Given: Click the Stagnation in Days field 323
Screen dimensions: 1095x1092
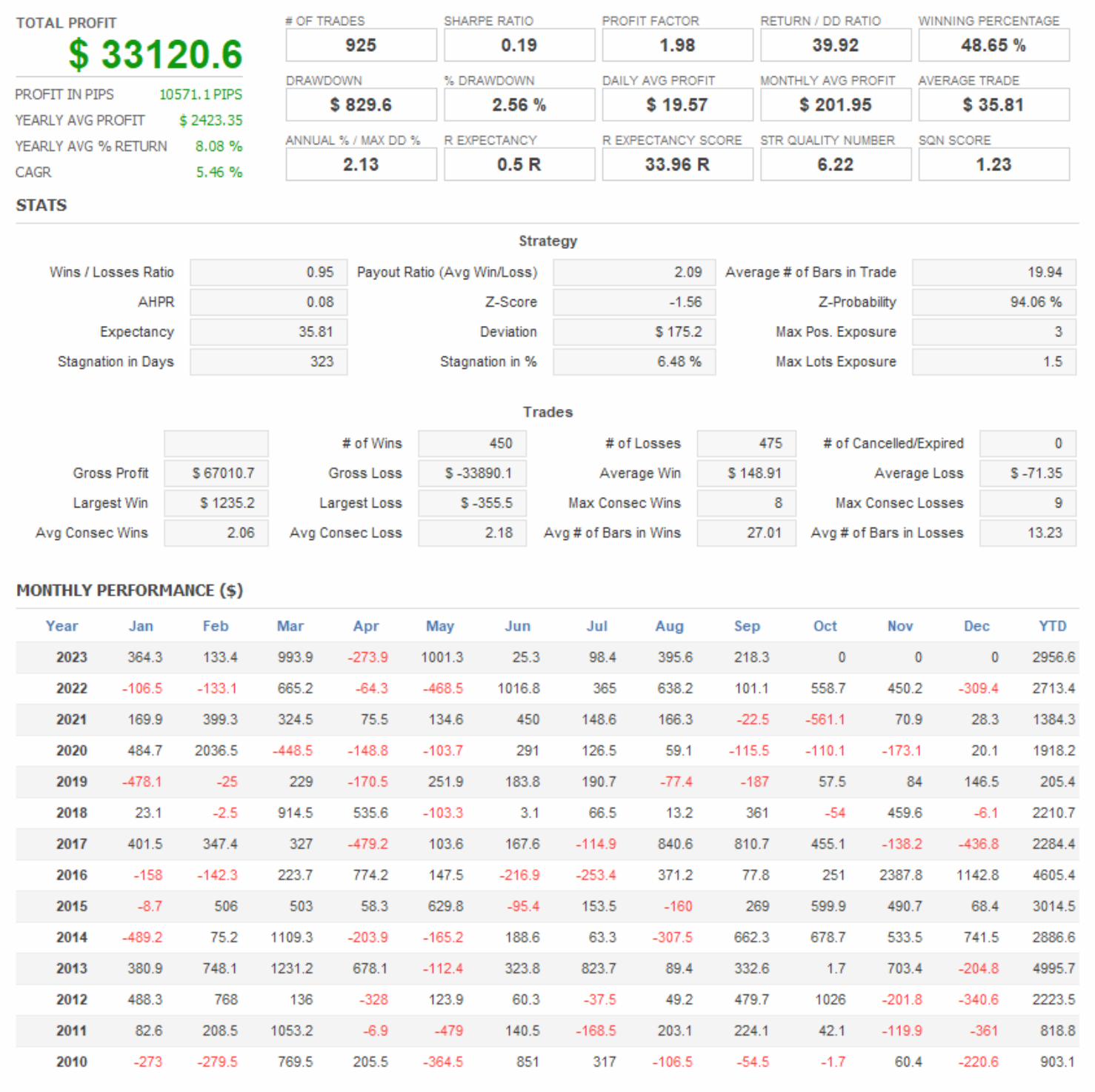Looking at the screenshot, I should coord(268,362).
